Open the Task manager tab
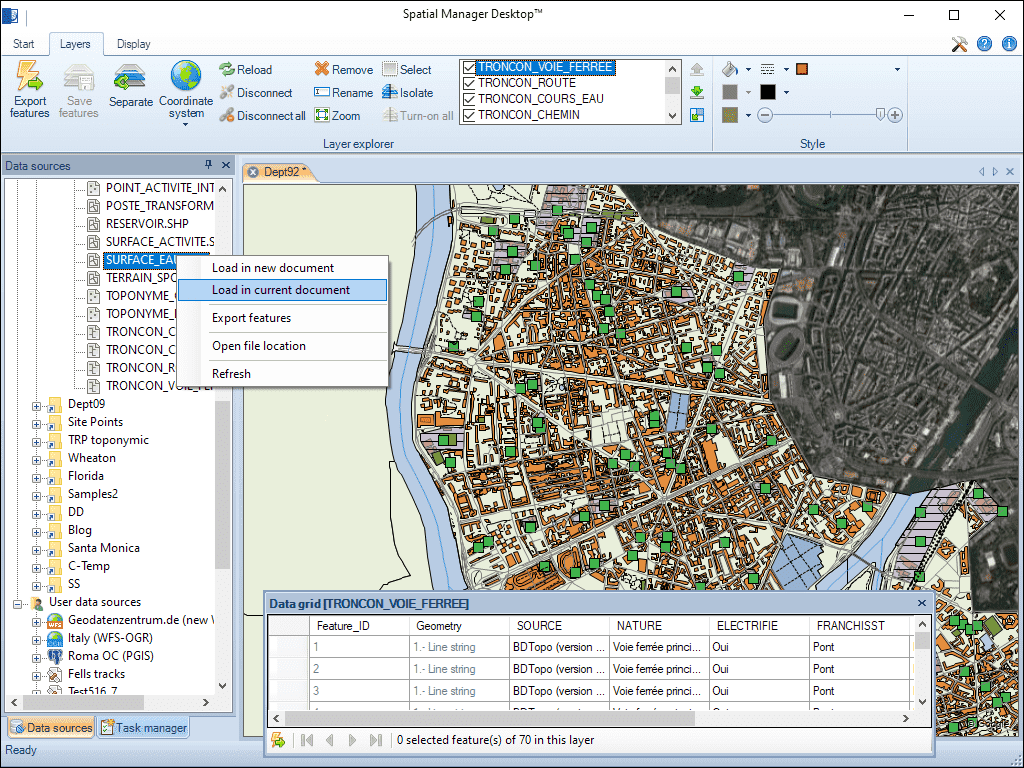Image resolution: width=1024 pixels, height=768 pixels. click(144, 728)
